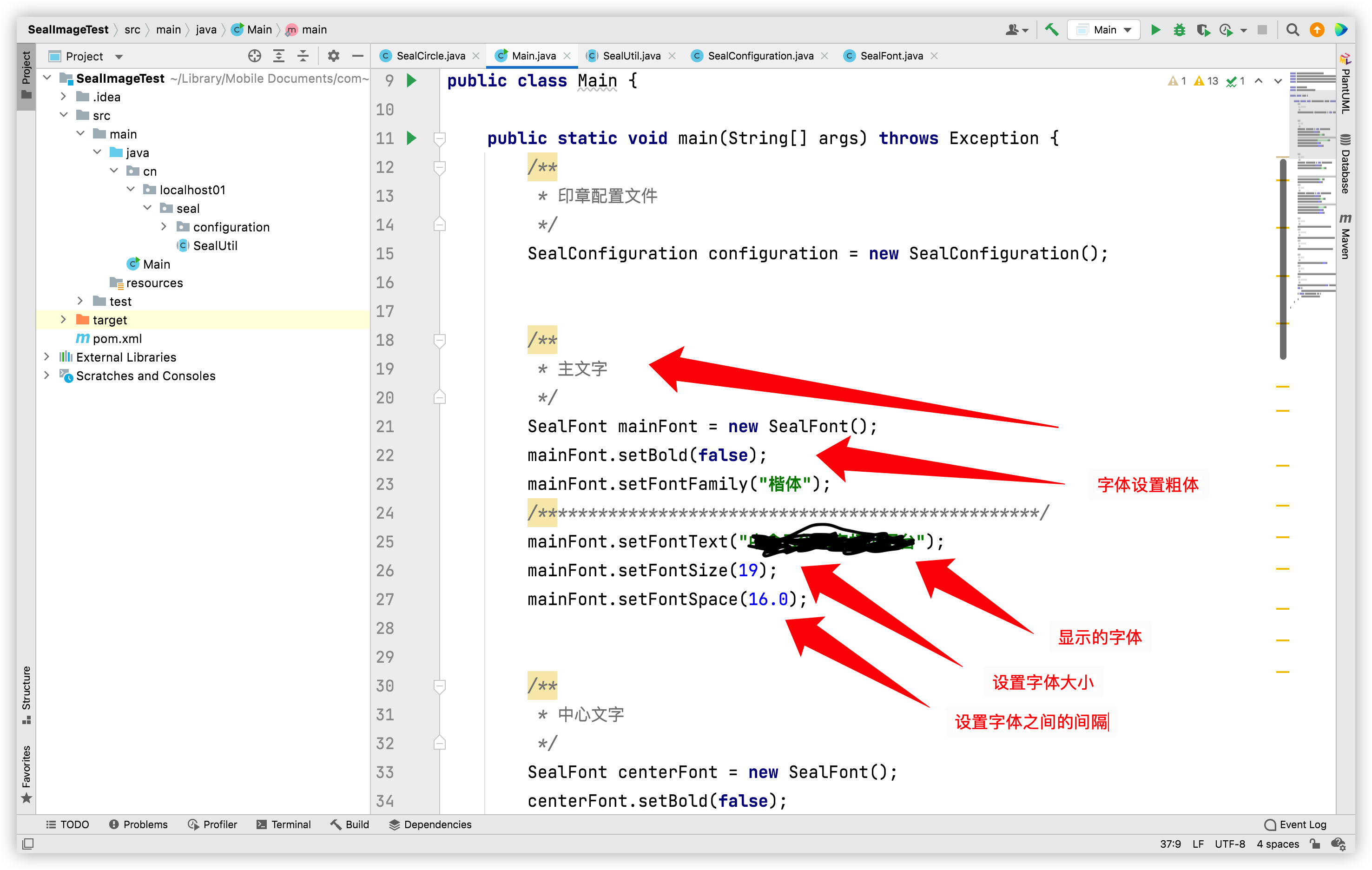1372x870 pixels.
Task: Open Project view mode dropdown arrow
Action: (x=119, y=56)
